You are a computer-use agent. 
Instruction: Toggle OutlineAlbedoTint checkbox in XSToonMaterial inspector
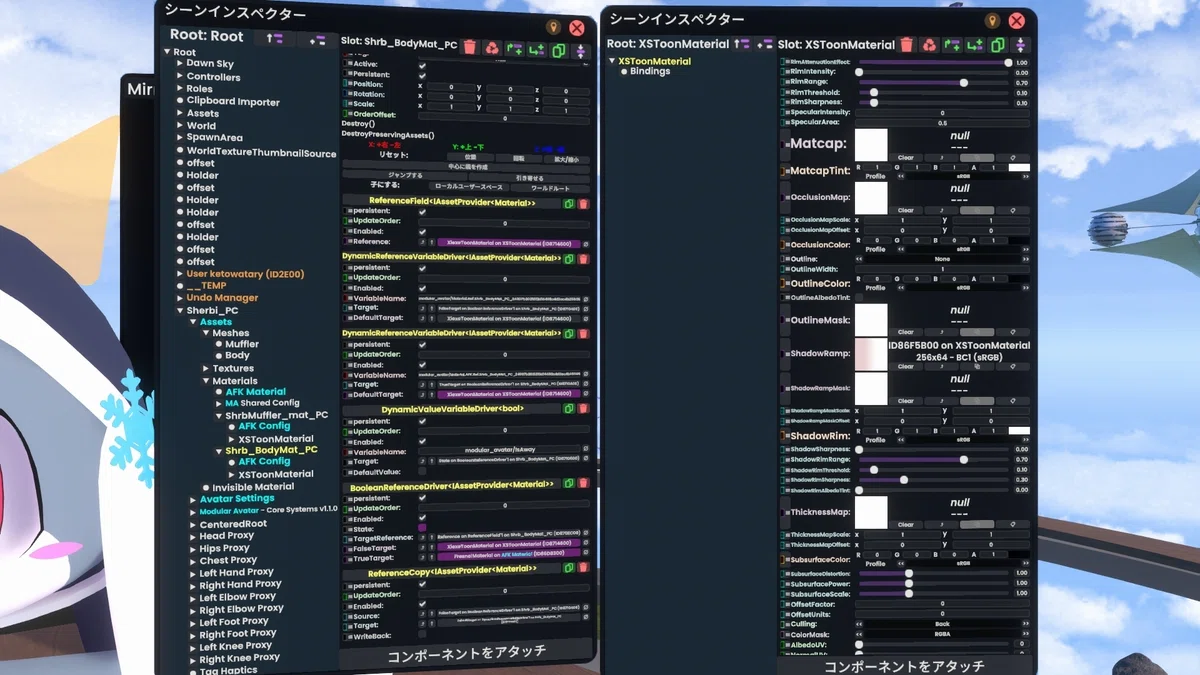coord(858,297)
